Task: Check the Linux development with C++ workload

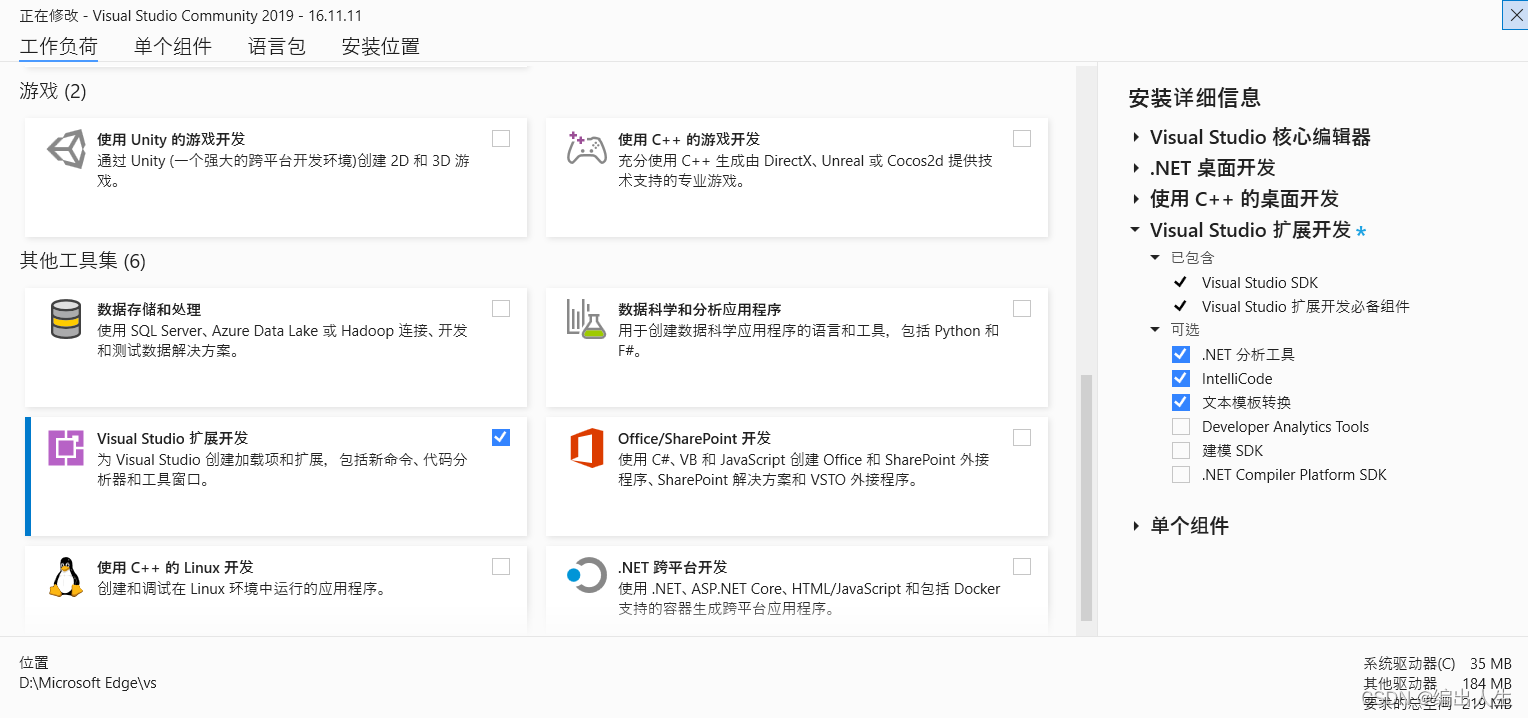Action: click(501, 566)
